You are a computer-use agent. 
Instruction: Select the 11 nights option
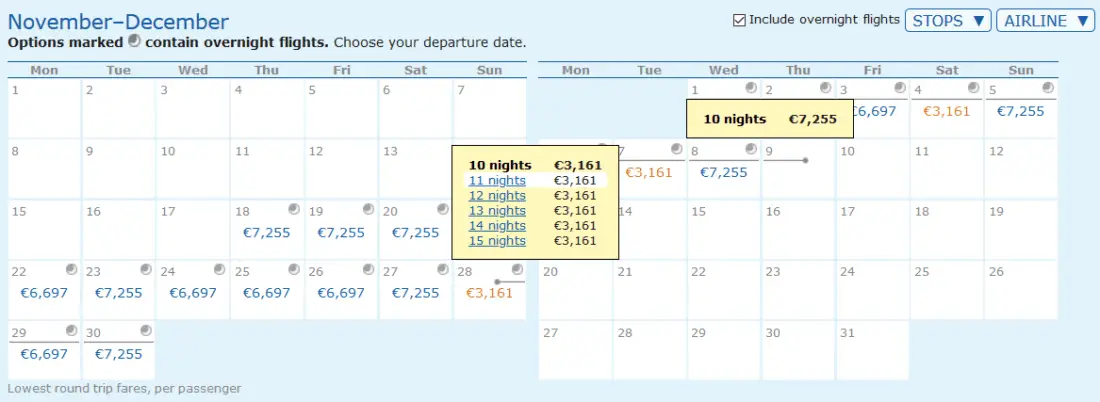(x=497, y=180)
